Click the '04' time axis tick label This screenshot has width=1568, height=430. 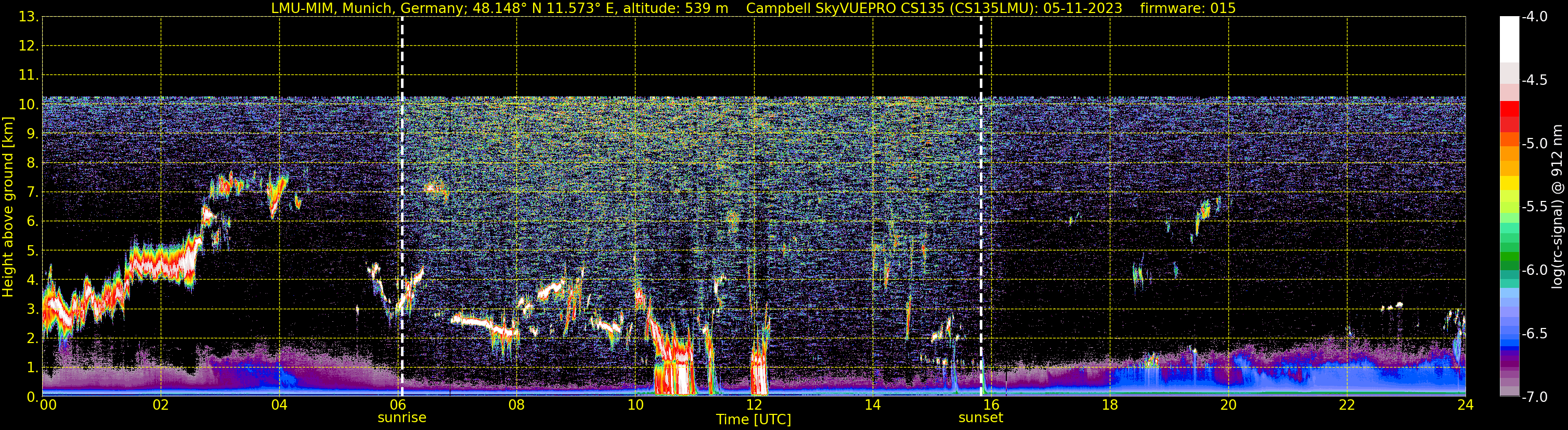coord(279,404)
